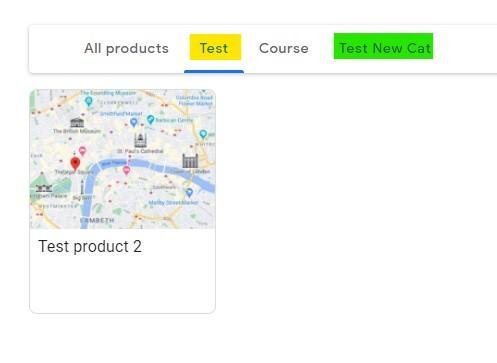Switch to the green Test New Cat tab

coord(383,46)
